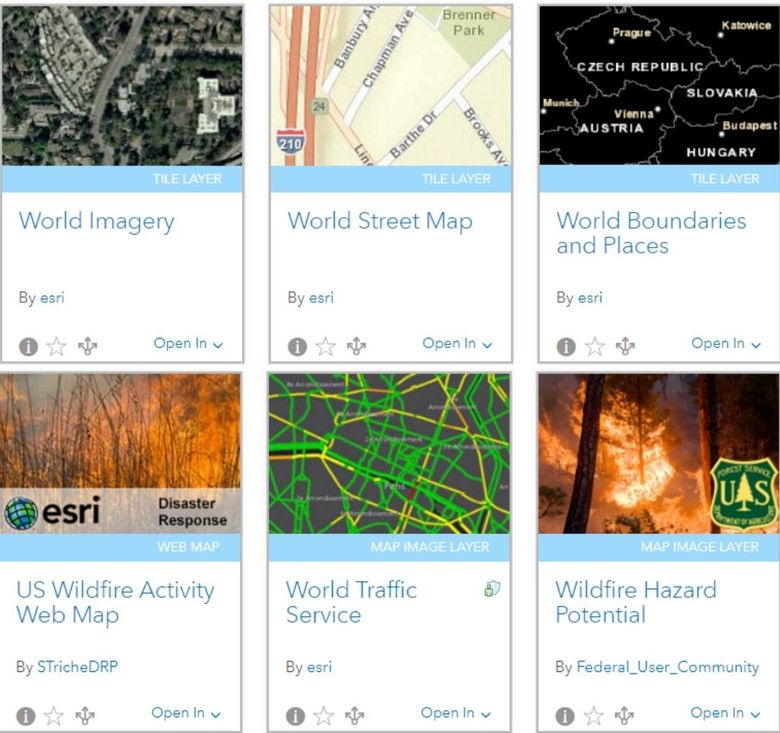Open info for World Traffic Service
Image resolution: width=780 pixels, height=733 pixels.
(295, 716)
